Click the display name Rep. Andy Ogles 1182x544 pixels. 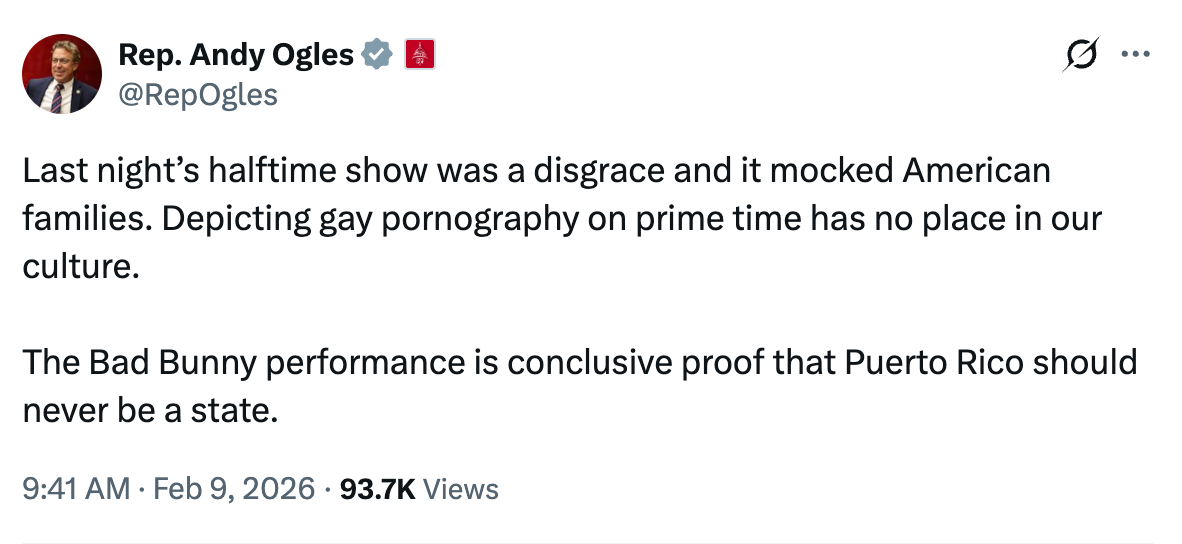coord(236,56)
